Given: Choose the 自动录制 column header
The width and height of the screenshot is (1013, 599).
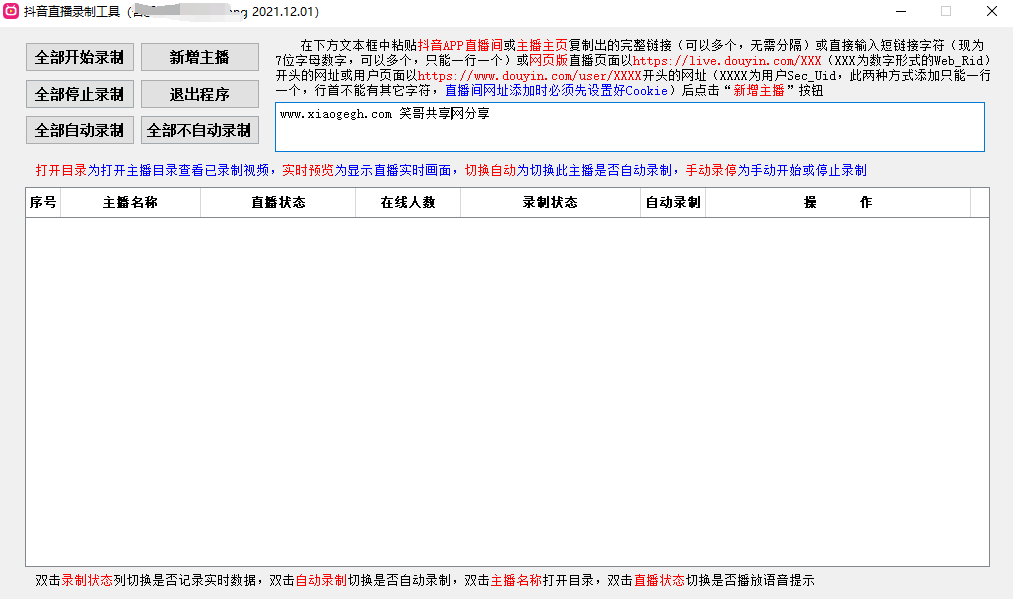Looking at the screenshot, I should point(673,203).
